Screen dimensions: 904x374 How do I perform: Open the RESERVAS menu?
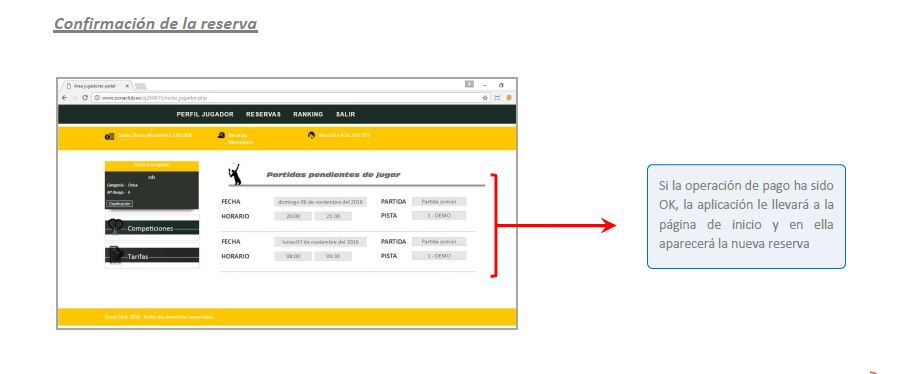pos(263,115)
